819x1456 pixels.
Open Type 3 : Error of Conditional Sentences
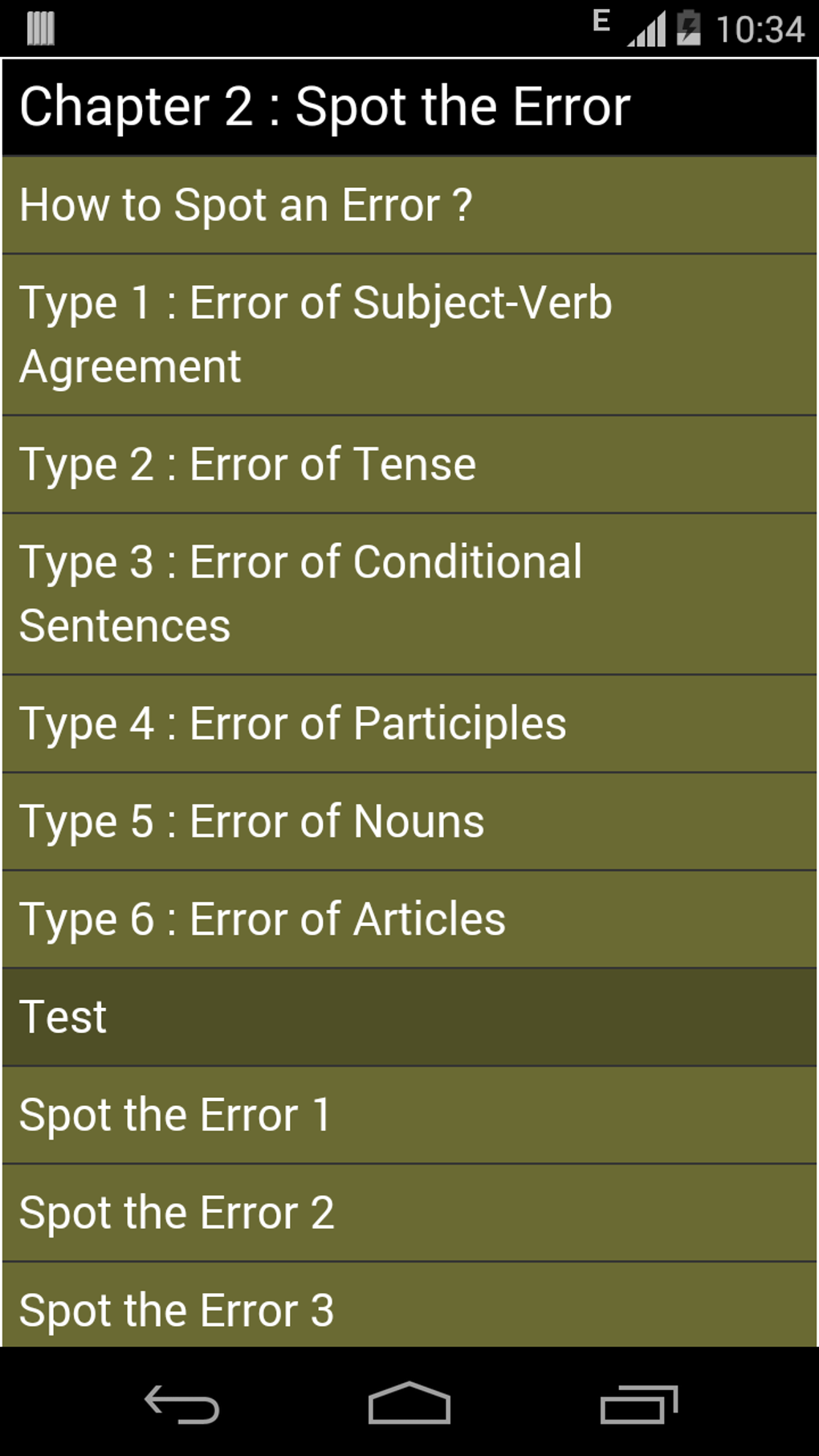coord(409,594)
